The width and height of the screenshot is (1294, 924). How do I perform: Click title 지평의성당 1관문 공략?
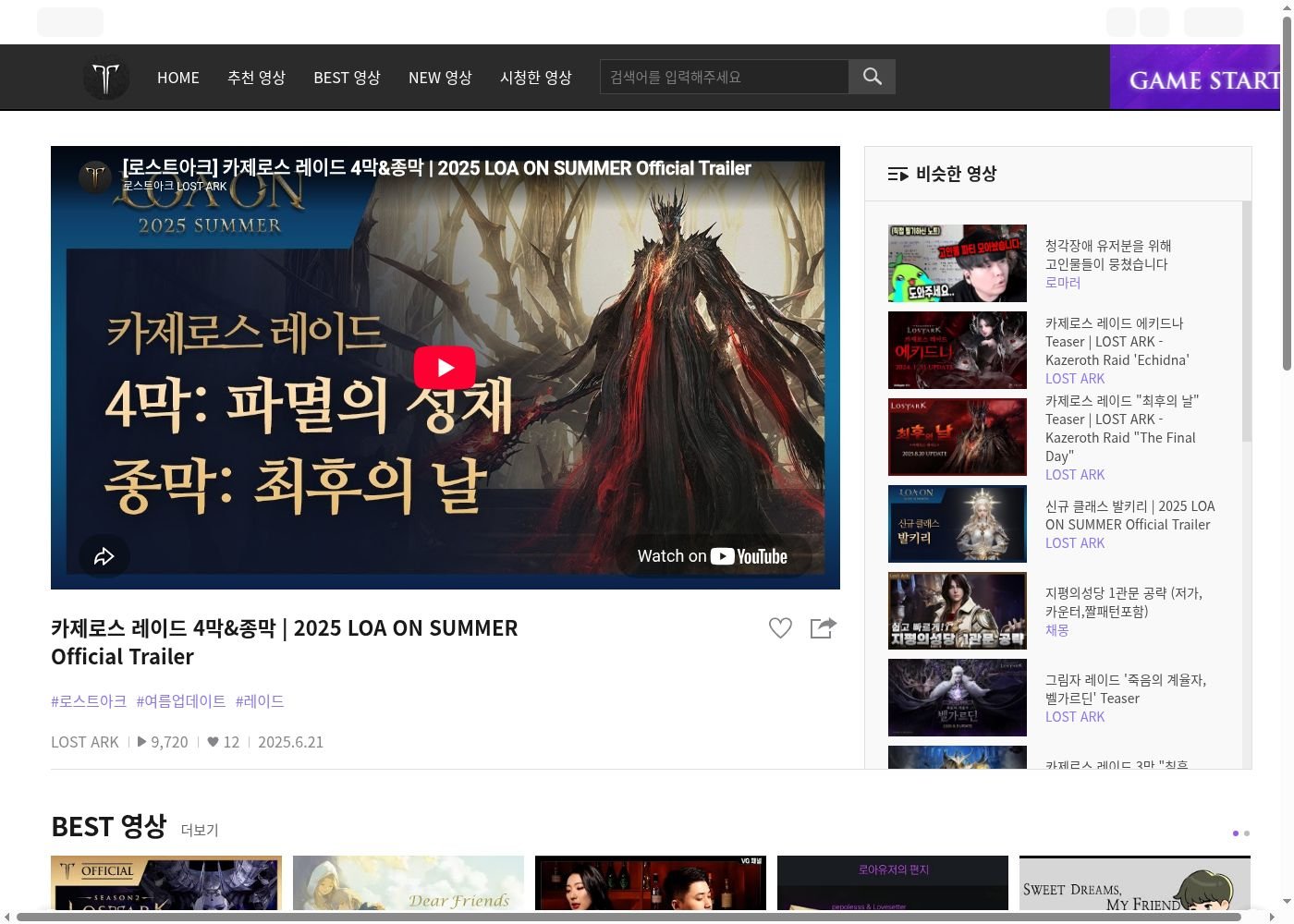click(x=1124, y=602)
